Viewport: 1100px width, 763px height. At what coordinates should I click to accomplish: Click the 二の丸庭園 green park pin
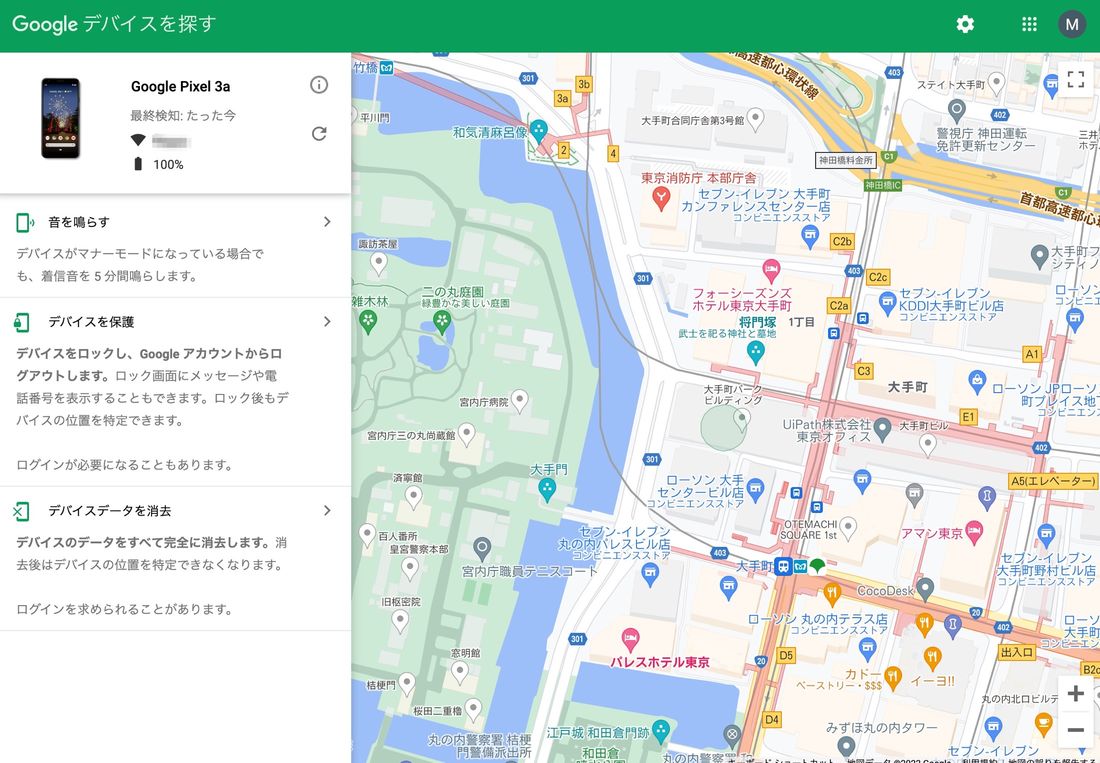point(442,322)
